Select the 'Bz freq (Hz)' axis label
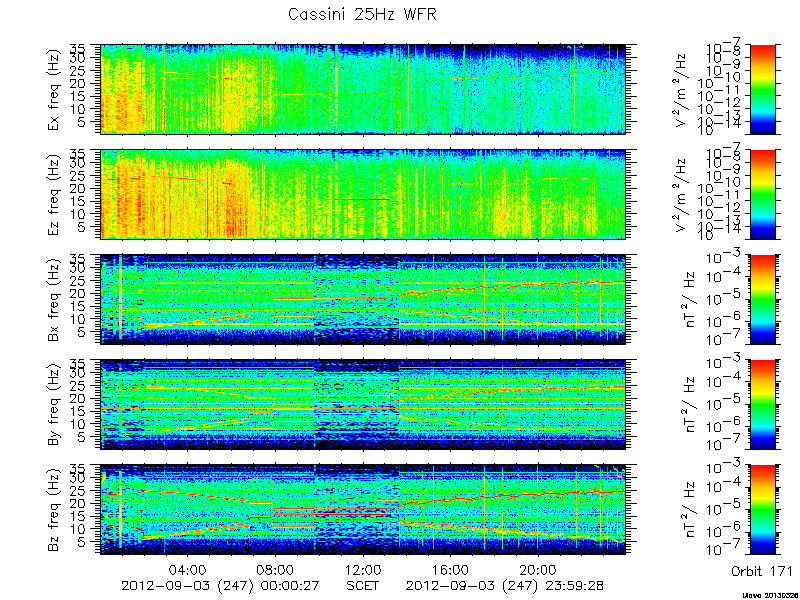The height and width of the screenshot is (600, 800). (54, 509)
